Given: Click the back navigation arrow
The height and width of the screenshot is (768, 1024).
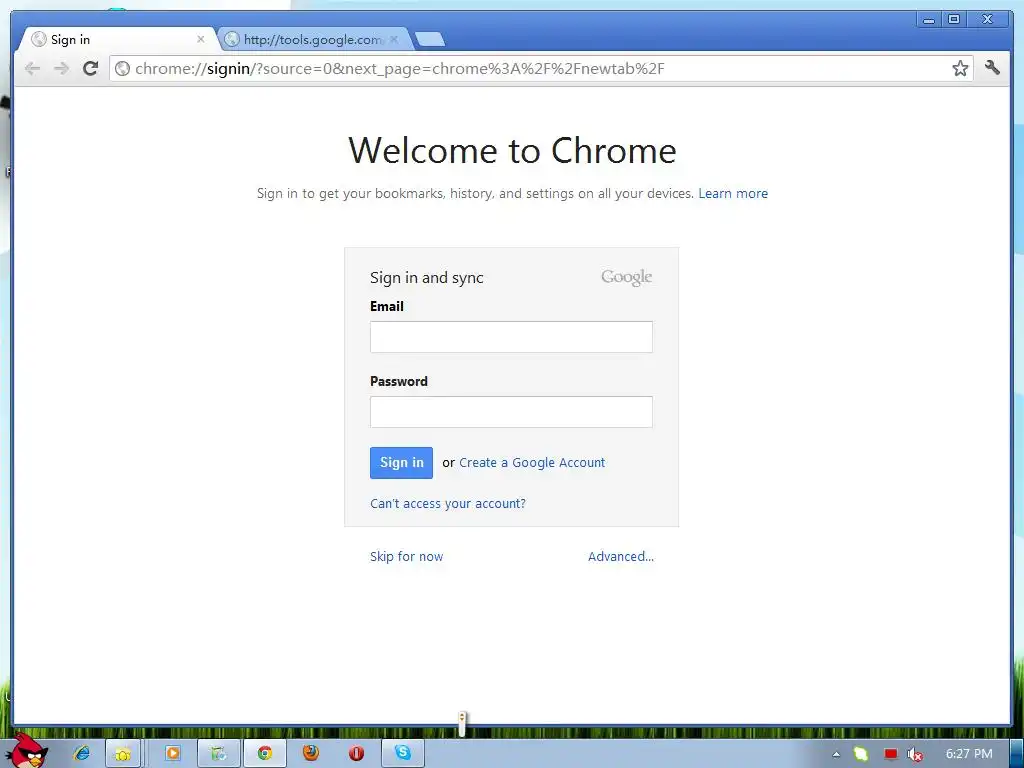Looking at the screenshot, I should click(x=32, y=69).
